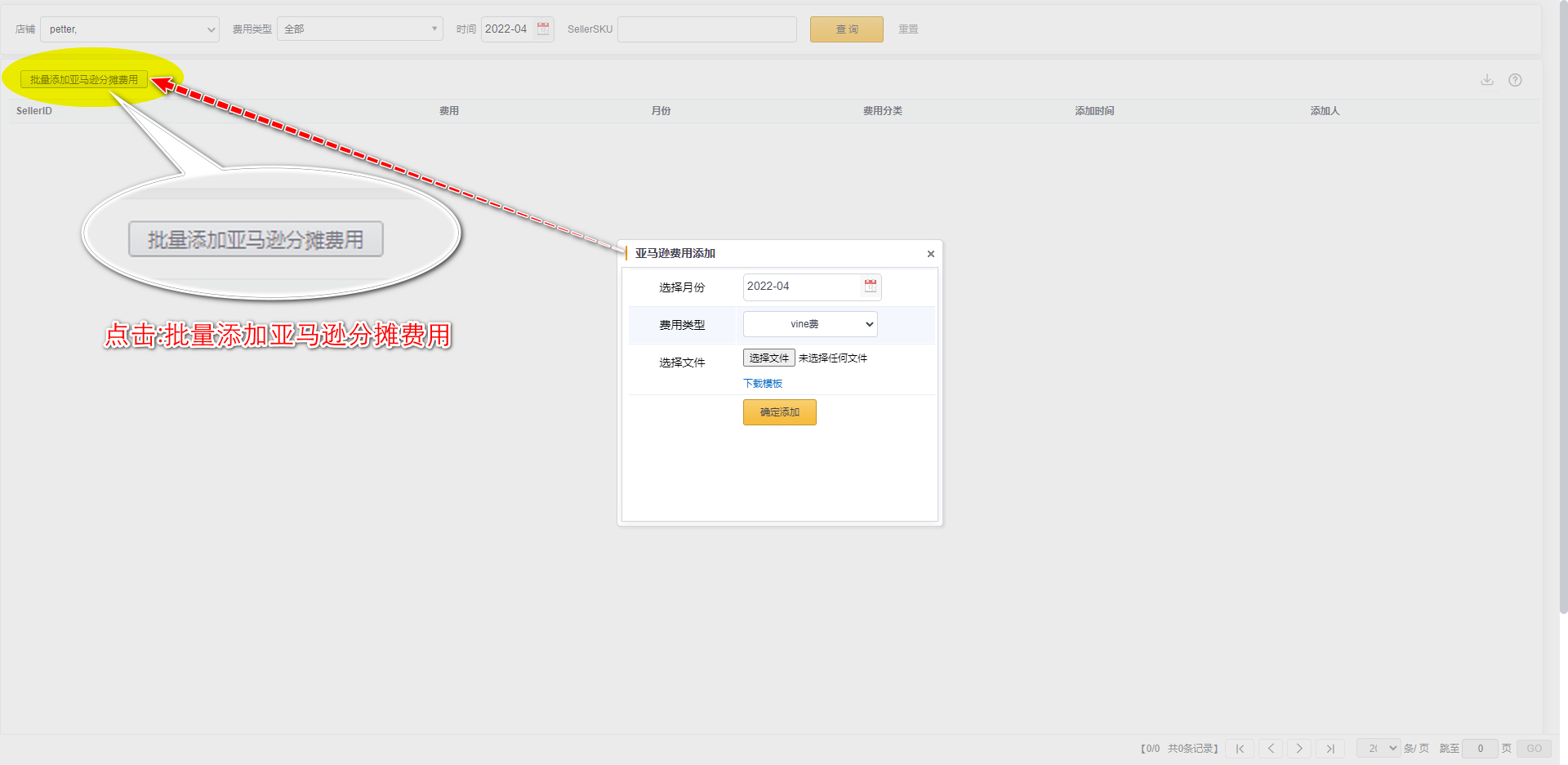Screen dimensions: 1568x765
Task: Open the per-page record count dropdown
Action: [x=1379, y=749]
